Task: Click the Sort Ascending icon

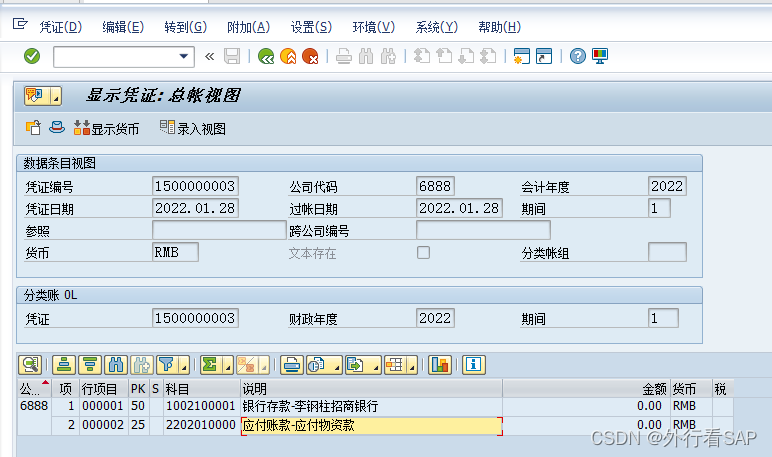Action: point(64,365)
